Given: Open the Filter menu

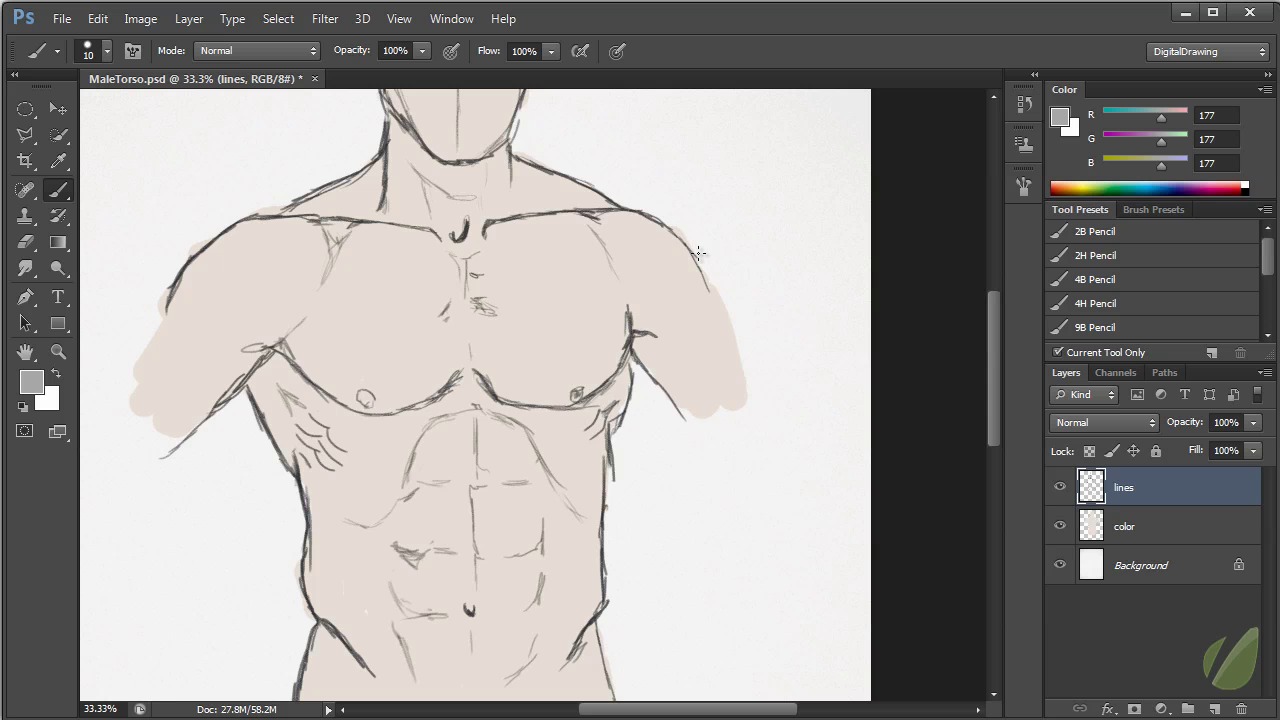Looking at the screenshot, I should pyautogui.click(x=324, y=18).
